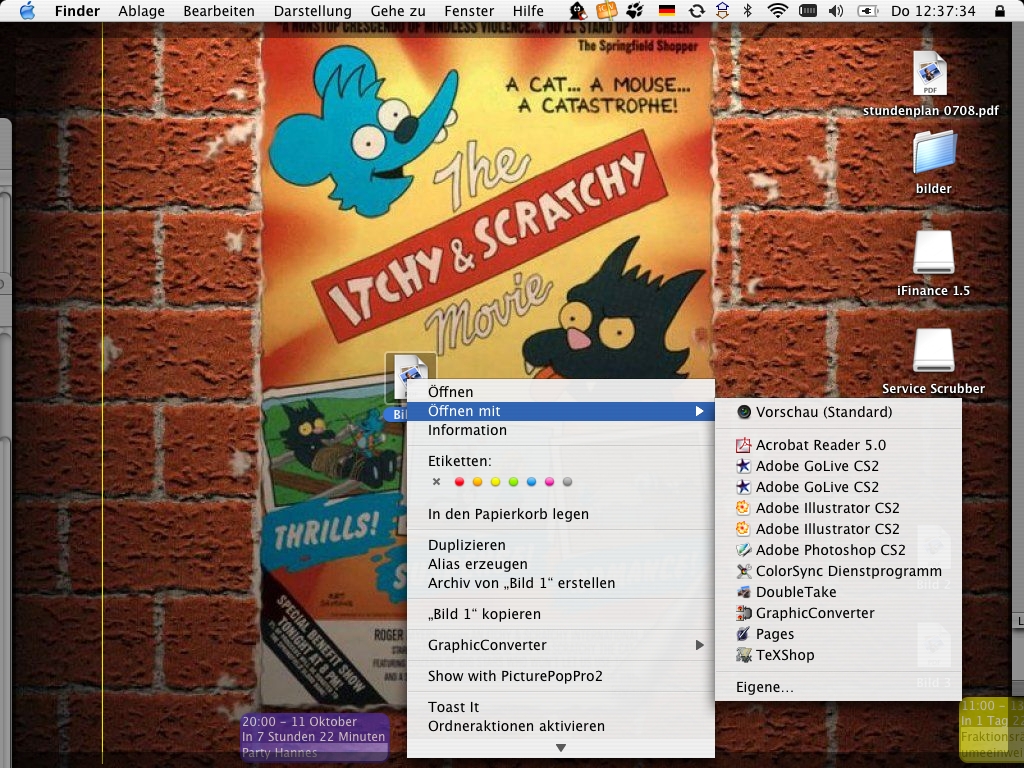Open the Hilfe menu

(528, 10)
